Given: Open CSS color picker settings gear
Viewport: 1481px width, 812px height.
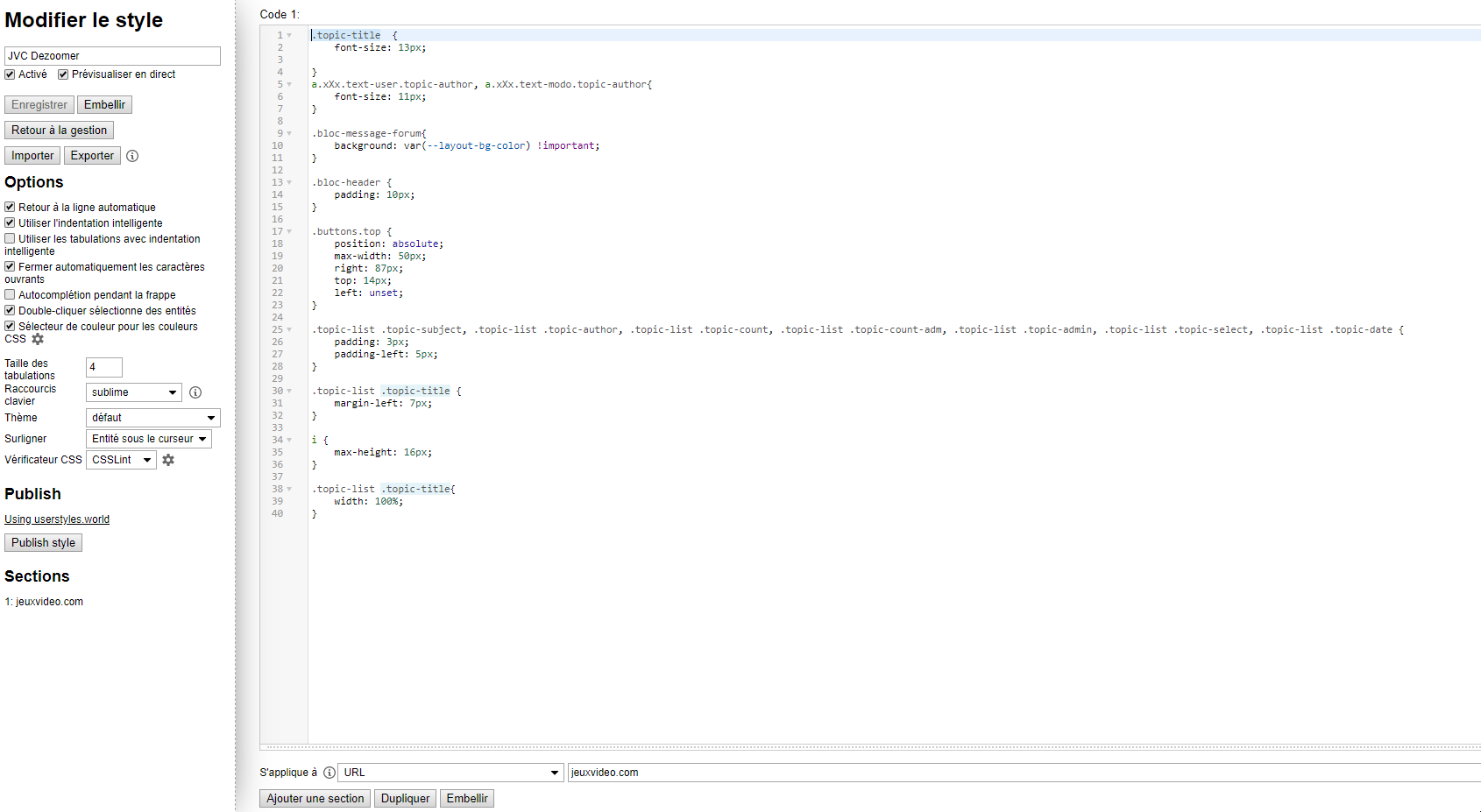Looking at the screenshot, I should (x=38, y=339).
